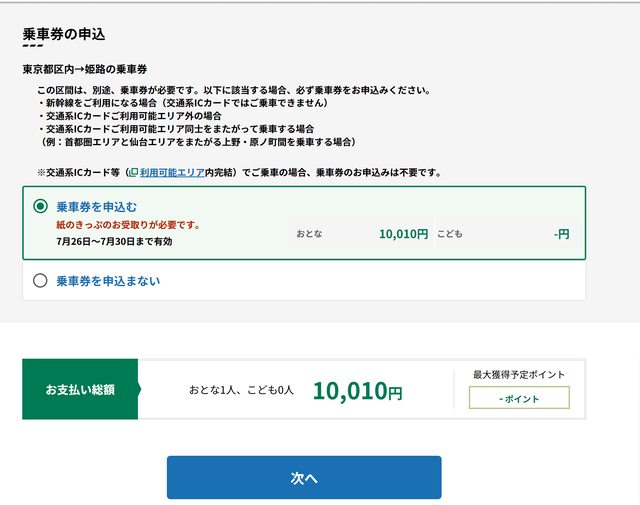Click the red 紙のきっぷのお受取りが必要です notice
The height and width of the screenshot is (505, 640).
(128, 225)
